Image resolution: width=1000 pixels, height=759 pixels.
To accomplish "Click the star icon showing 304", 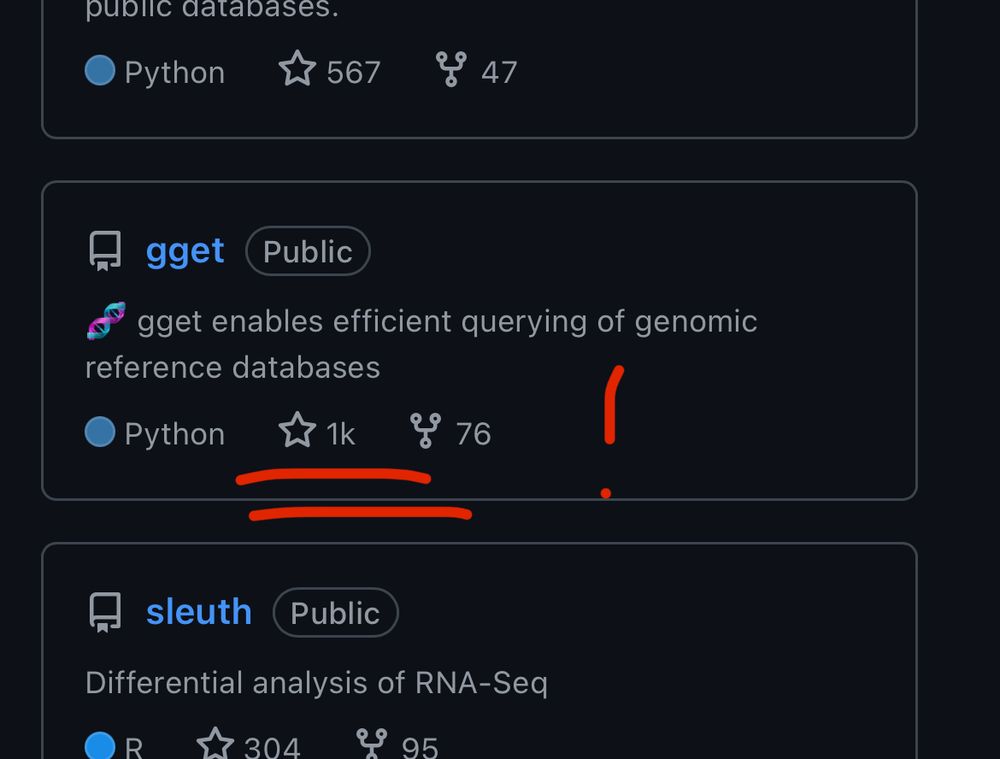I will (x=215, y=744).
